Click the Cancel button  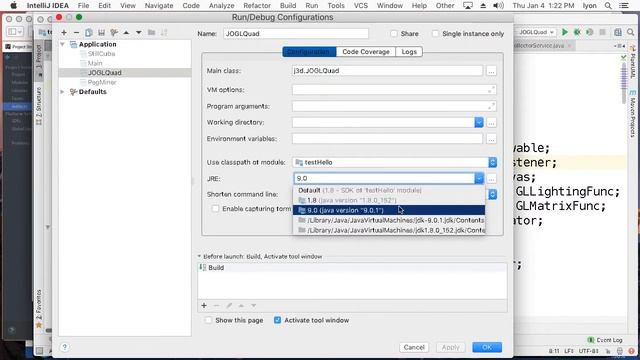click(414, 347)
